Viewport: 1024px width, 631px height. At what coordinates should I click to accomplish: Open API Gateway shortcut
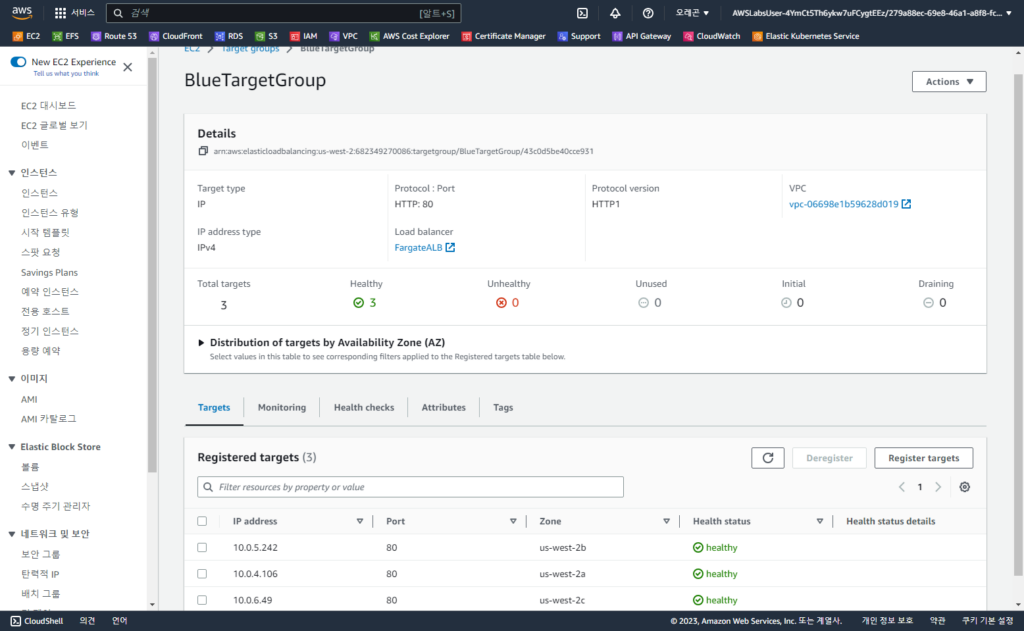[x=642, y=36]
